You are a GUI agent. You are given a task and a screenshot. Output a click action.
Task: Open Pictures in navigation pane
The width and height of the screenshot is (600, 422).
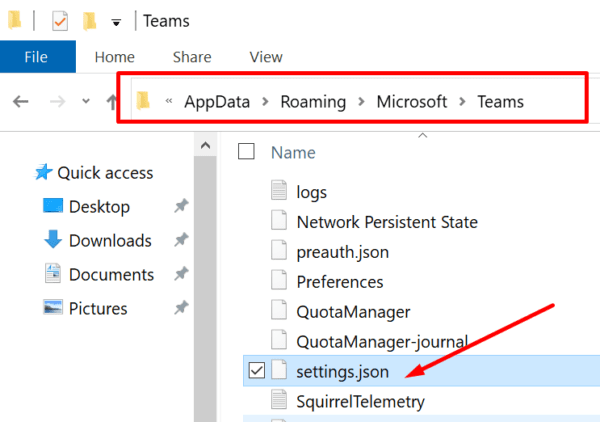coord(98,308)
